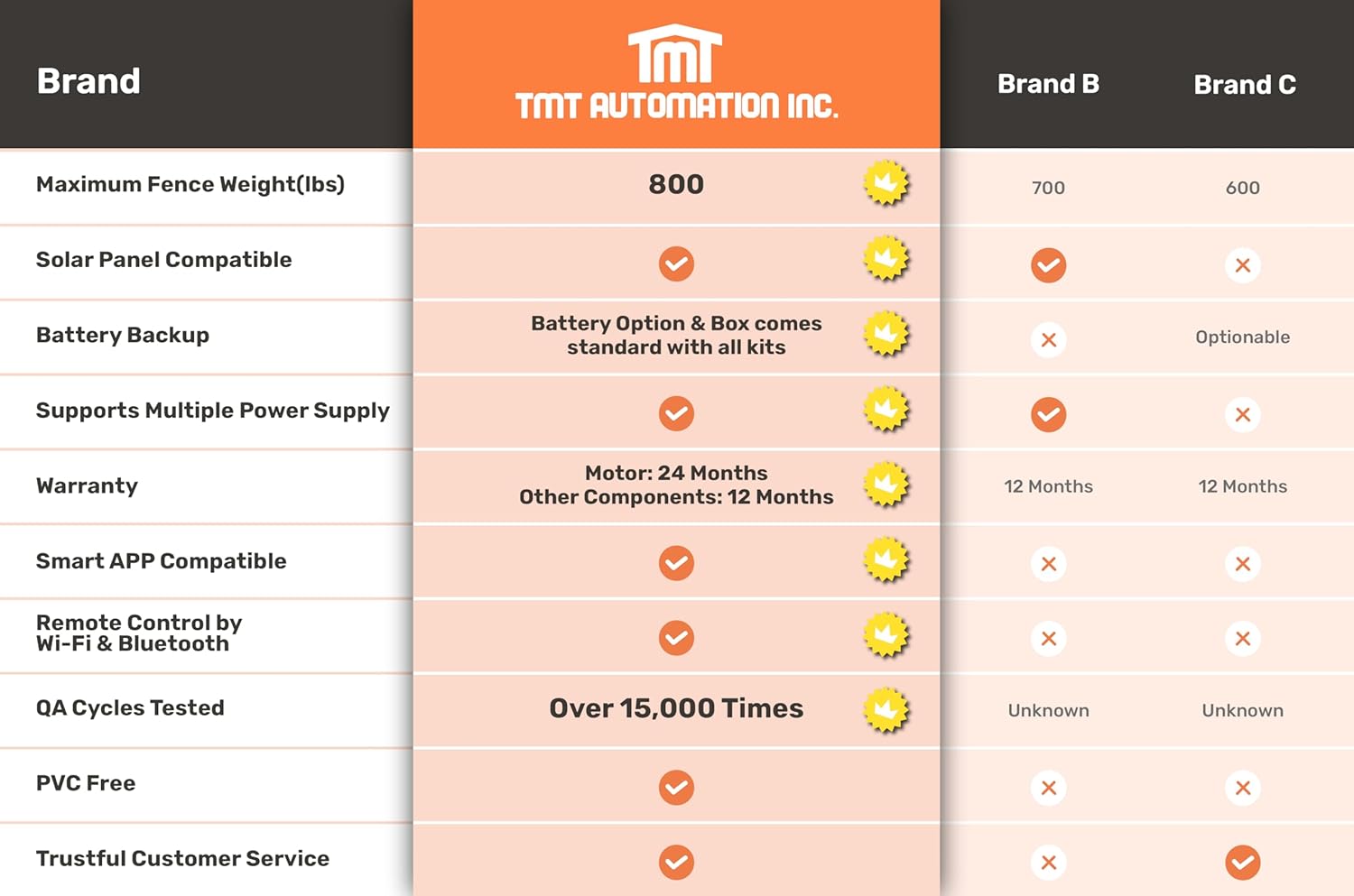Click Brand B's X mark for Battery Backup
This screenshot has width=1354, height=896.
pyautogui.click(x=1048, y=340)
